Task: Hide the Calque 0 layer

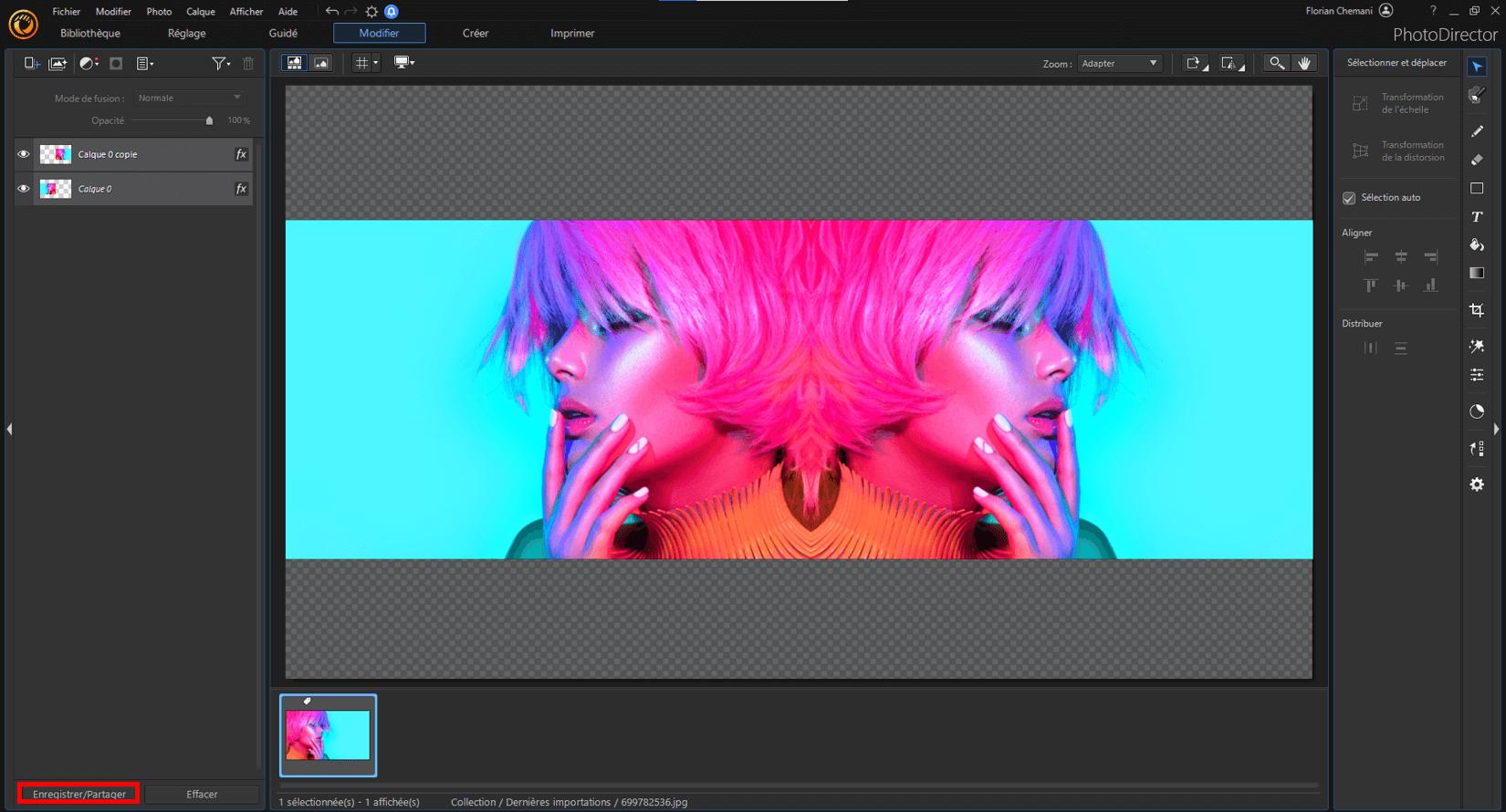Action: click(24, 189)
